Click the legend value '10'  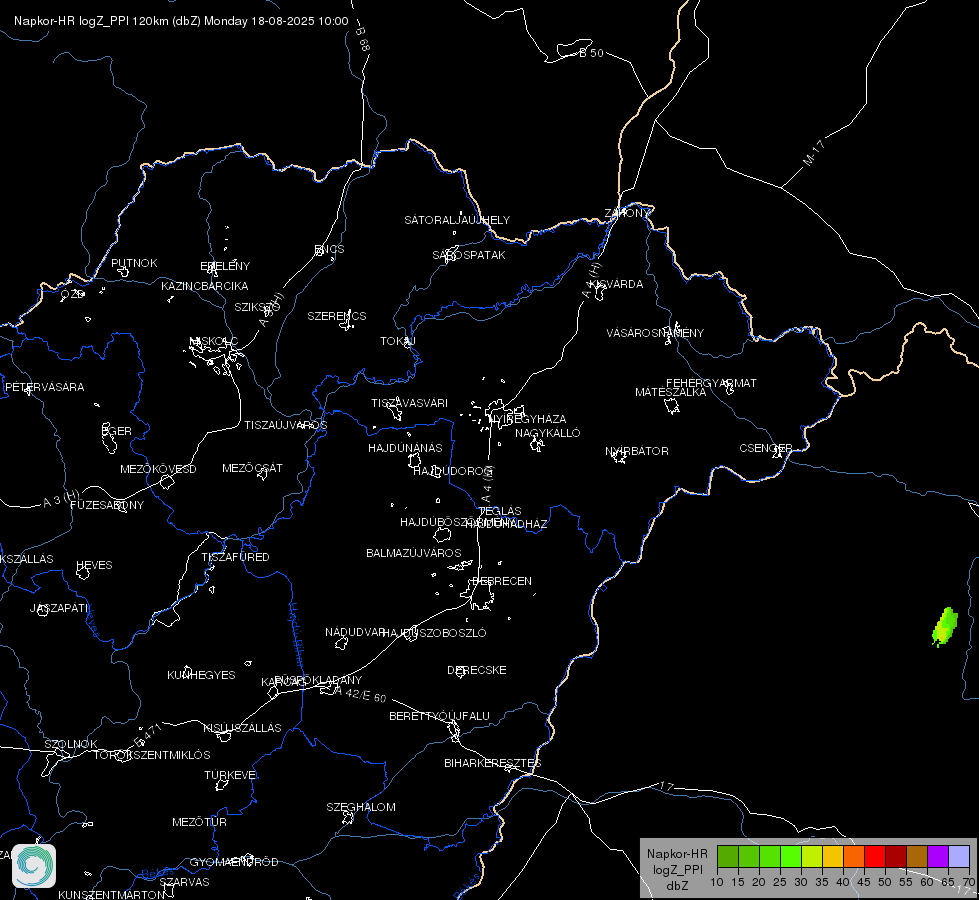(717, 883)
